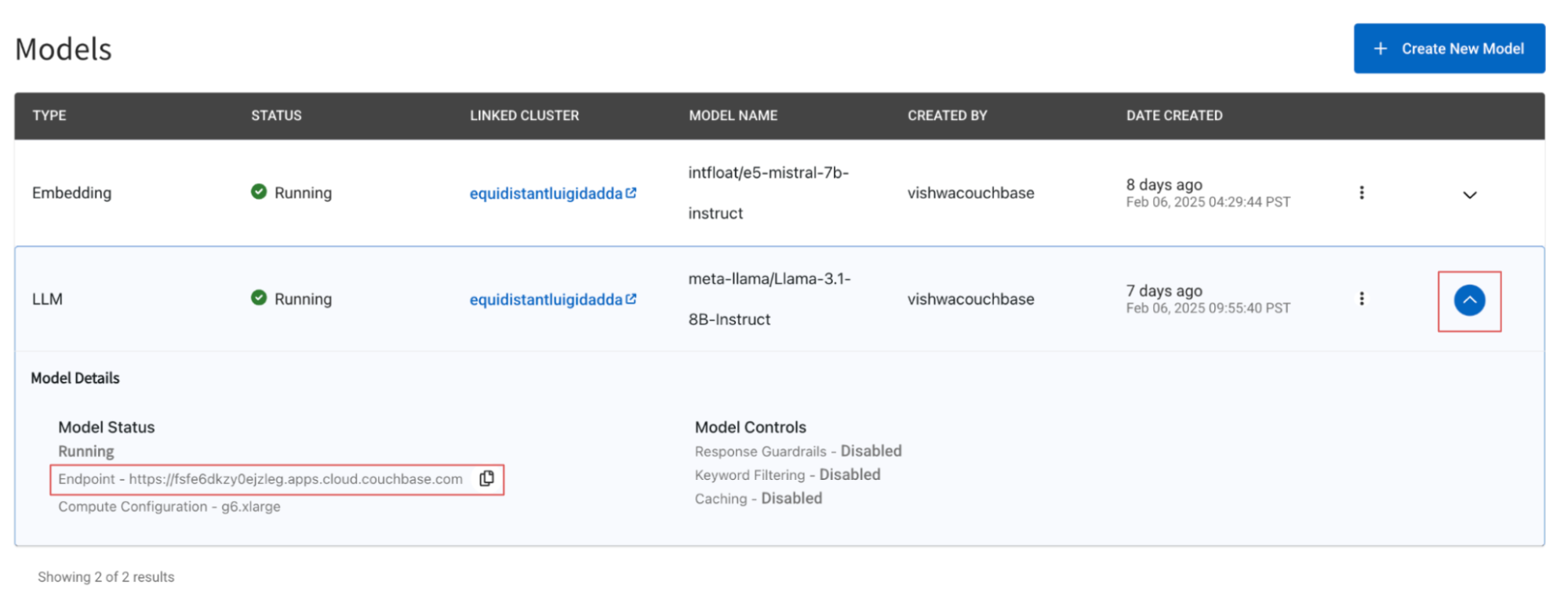The width and height of the screenshot is (1568, 596).
Task: Click the Feb 06, 2025 09:55:40 PST timestamp
Action: click(1208, 308)
